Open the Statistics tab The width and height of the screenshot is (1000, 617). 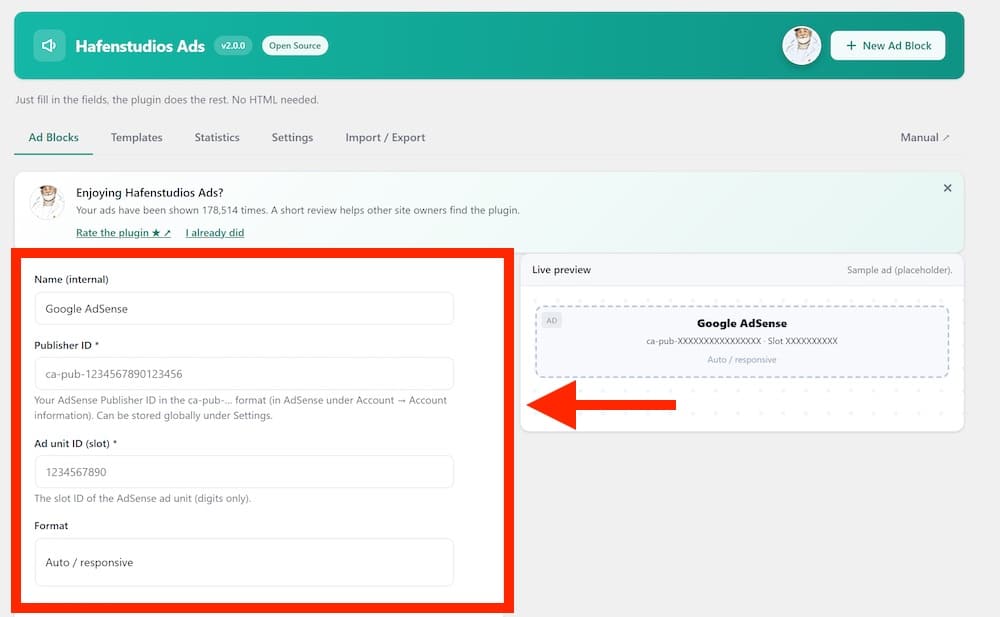(x=217, y=137)
